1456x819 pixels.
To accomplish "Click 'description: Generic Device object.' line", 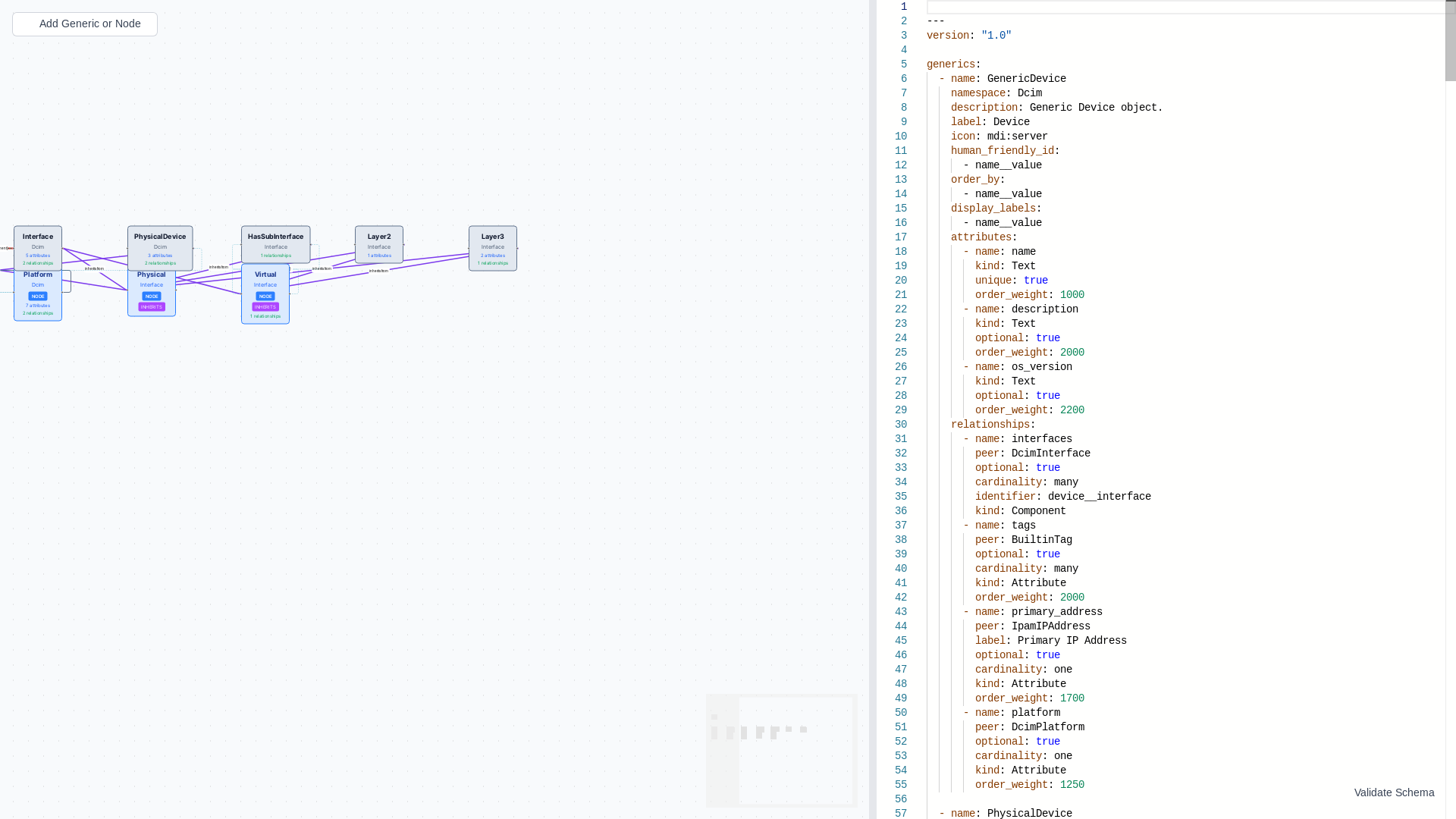I will coord(1057,108).
